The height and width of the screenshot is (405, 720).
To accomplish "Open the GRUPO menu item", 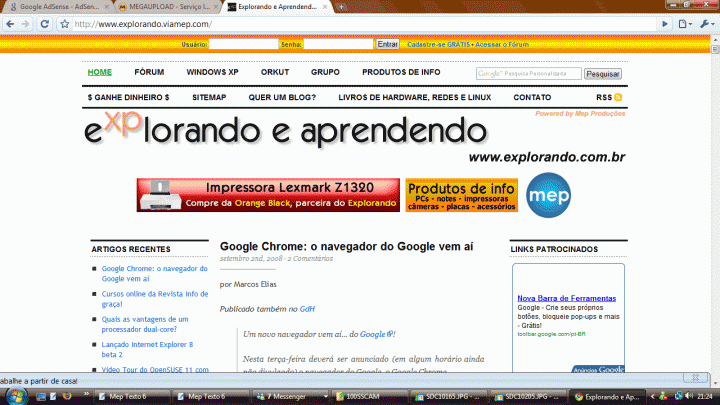I will click(325, 72).
